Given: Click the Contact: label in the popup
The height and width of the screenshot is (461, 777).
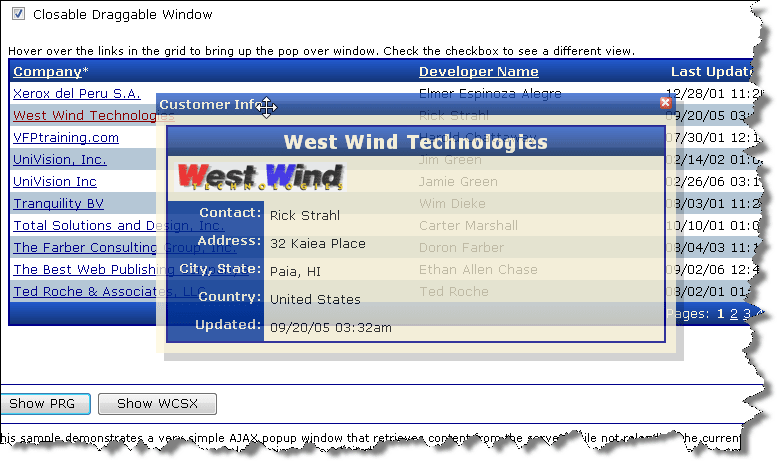Looking at the screenshot, I should click(x=230, y=213).
